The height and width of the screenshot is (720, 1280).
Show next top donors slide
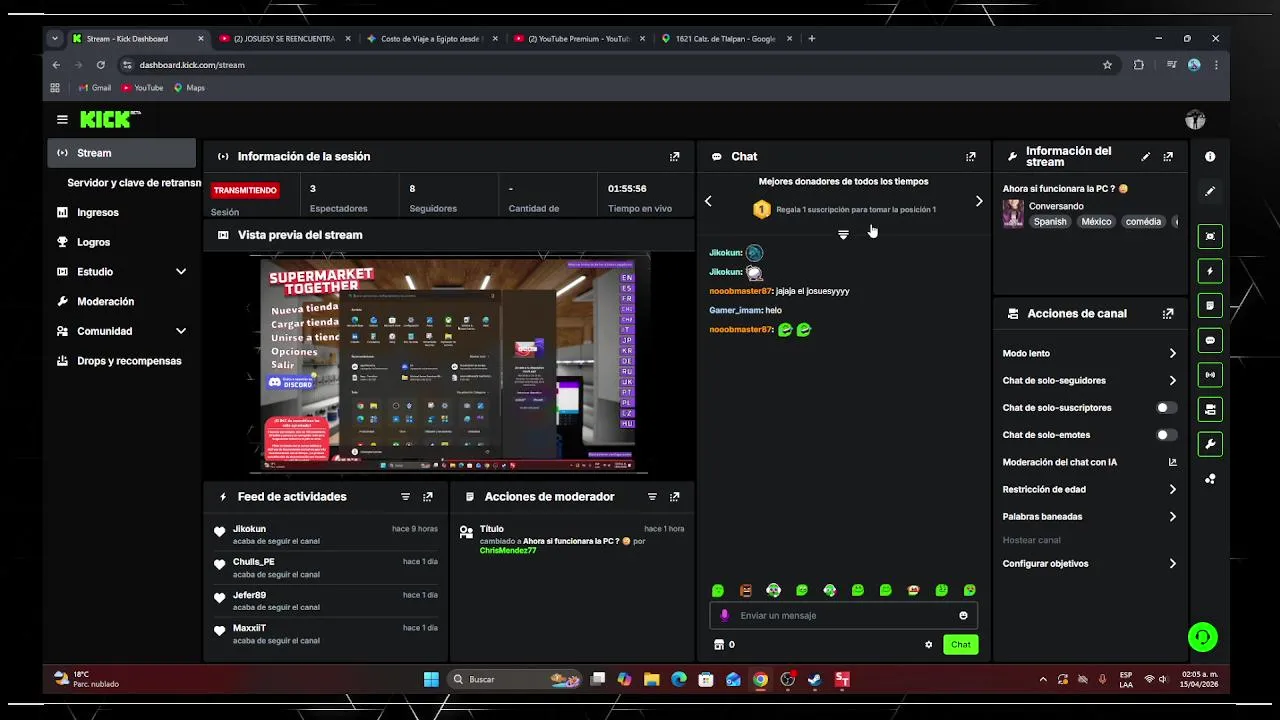point(979,201)
